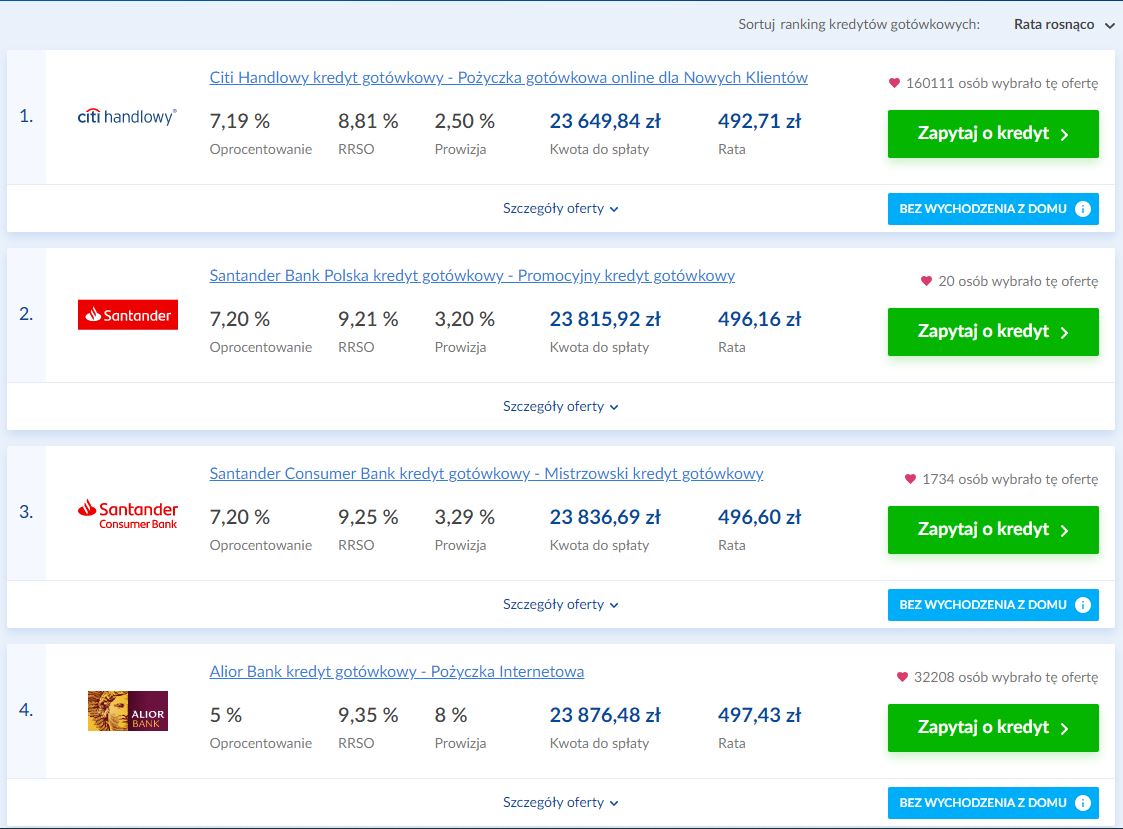Viewport: 1123px width, 829px height.
Task: Click the '23 836,69 zł' repayment amount
Action: coord(605,517)
